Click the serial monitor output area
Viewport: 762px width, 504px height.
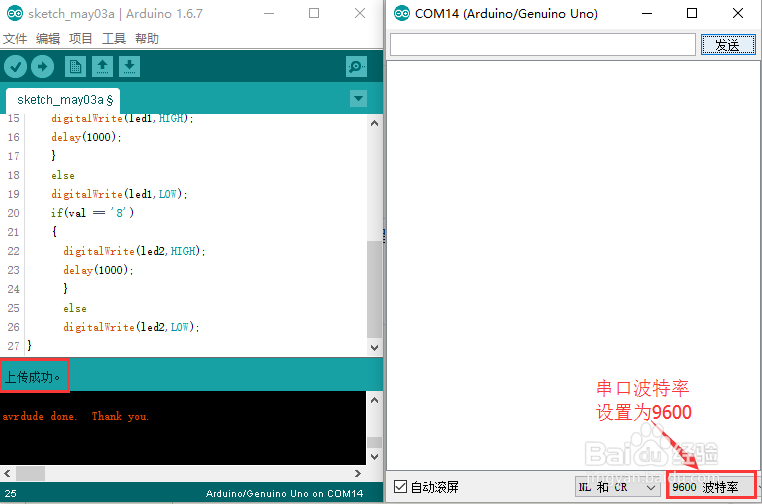coord(573,265)
